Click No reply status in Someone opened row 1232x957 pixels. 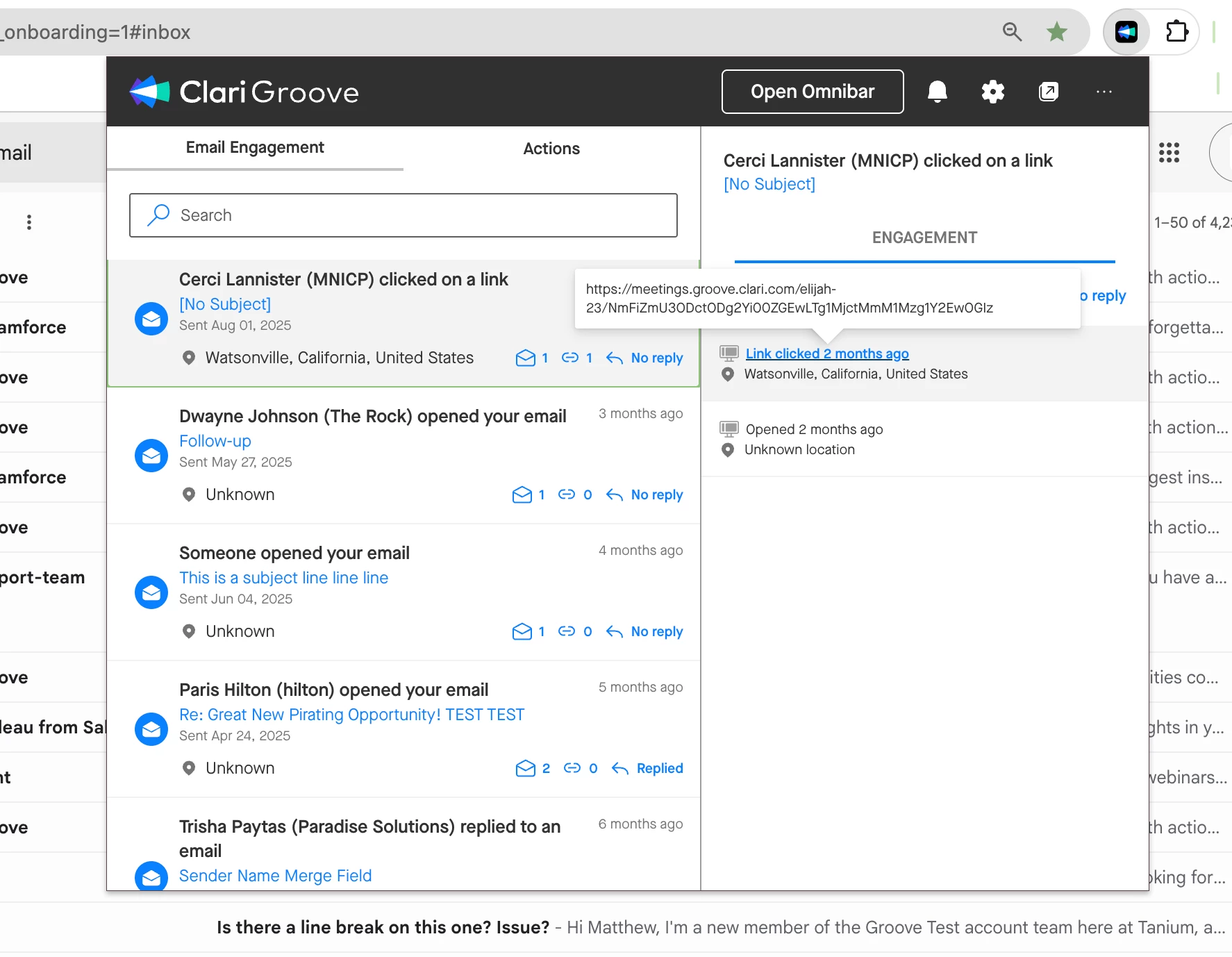[x=657, y=631]
